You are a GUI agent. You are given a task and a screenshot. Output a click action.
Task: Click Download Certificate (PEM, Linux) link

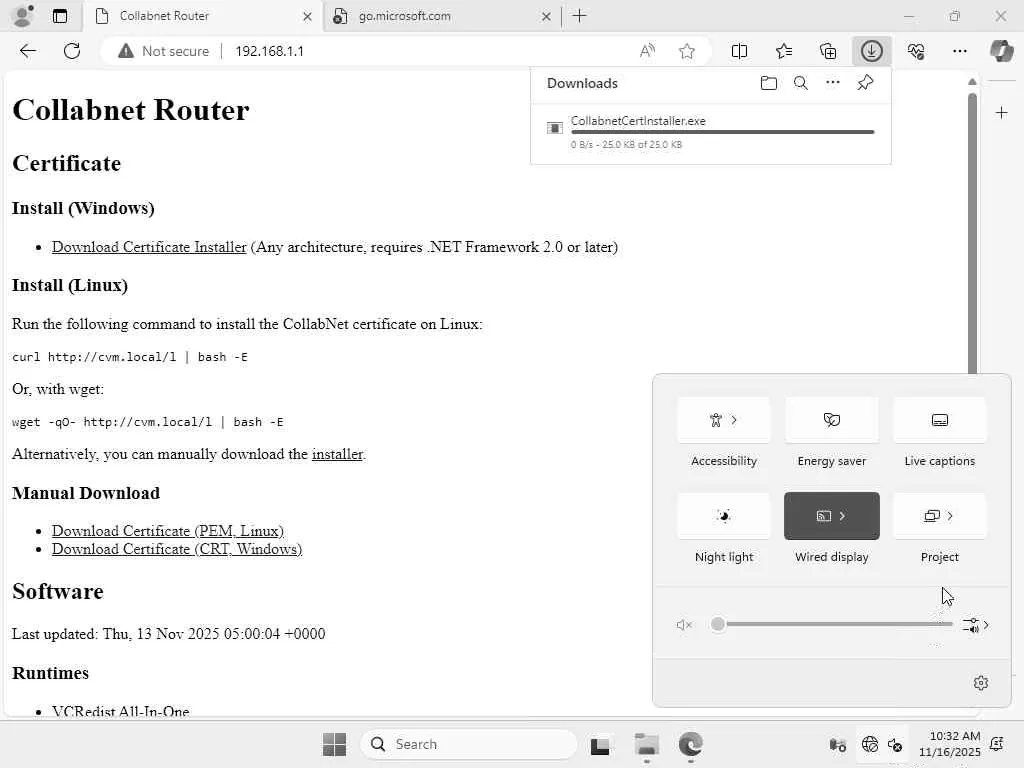(x=168, y=531)
